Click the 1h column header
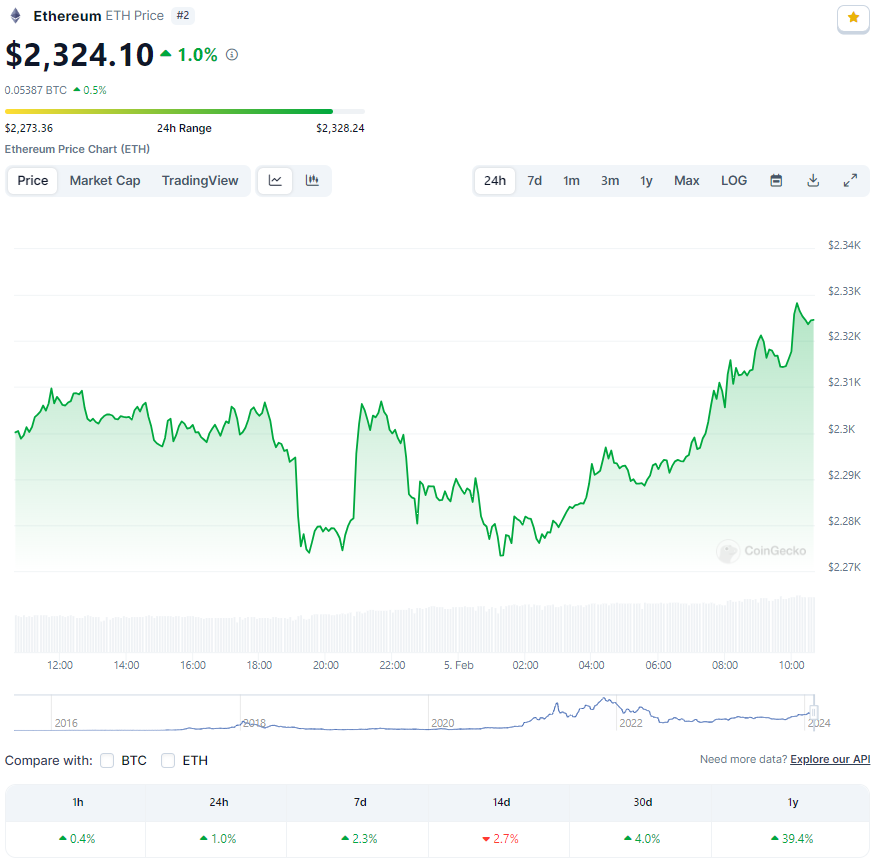Screen dimensions: 872x863 (x=78, y=802)
